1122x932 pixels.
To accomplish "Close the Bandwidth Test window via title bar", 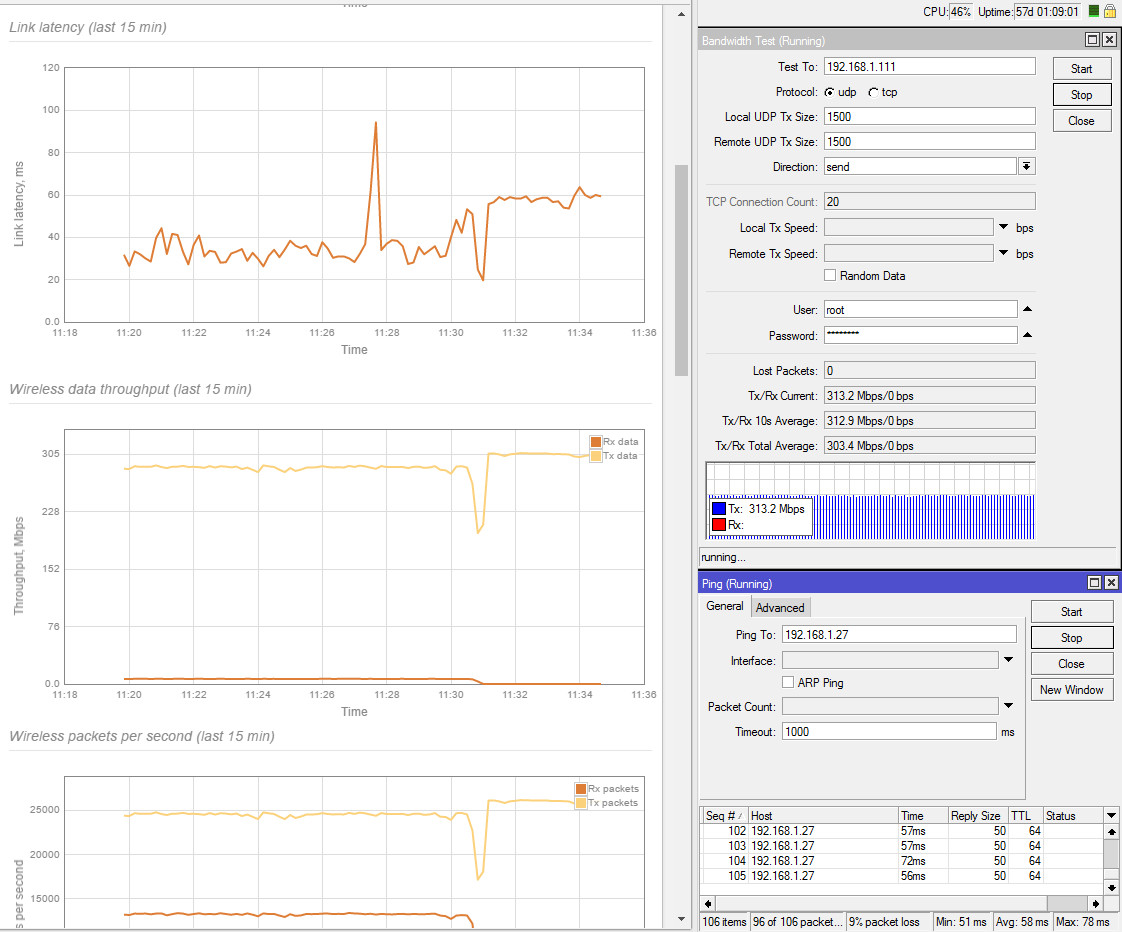I will point(1109,40).
